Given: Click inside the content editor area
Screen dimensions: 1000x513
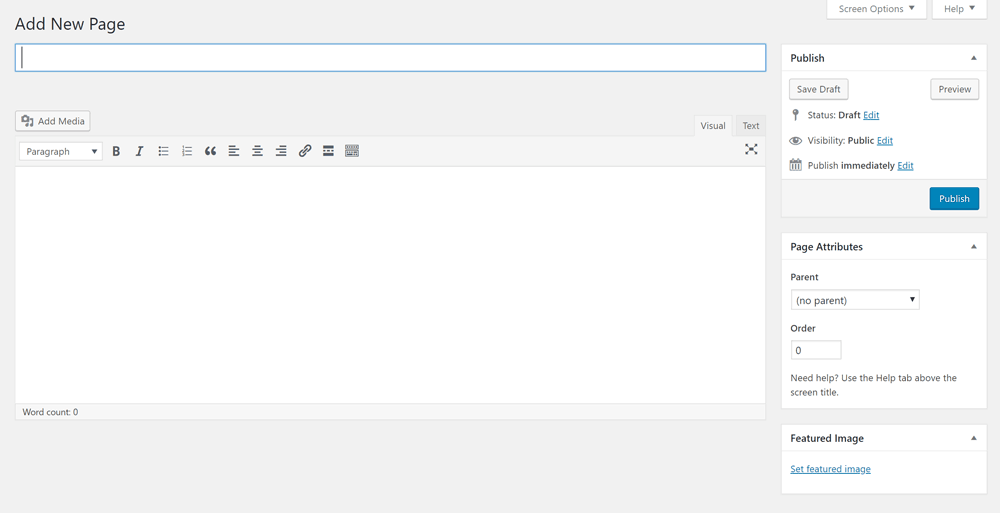Looking at the screenshot, I should tap(390, 285).
